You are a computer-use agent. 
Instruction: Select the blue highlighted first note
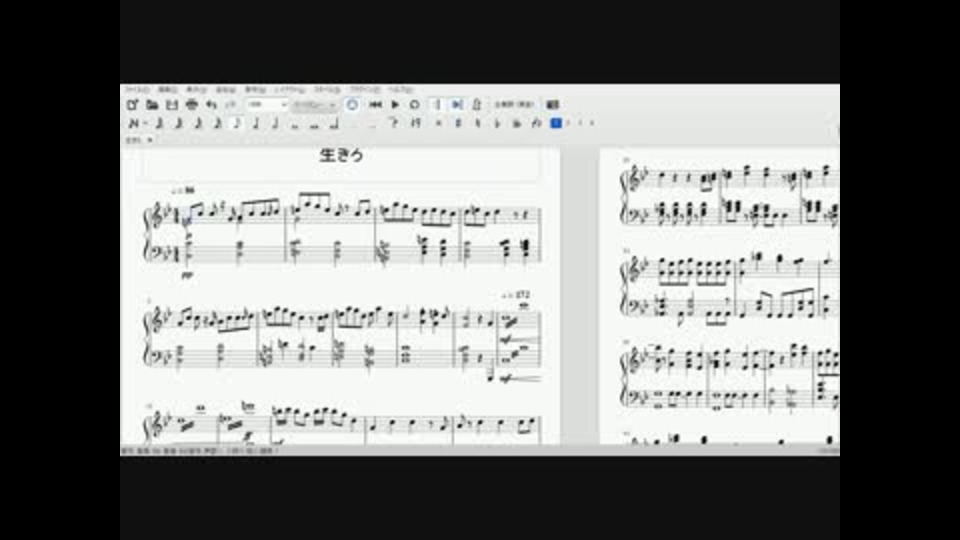click(x=187, y=222)
